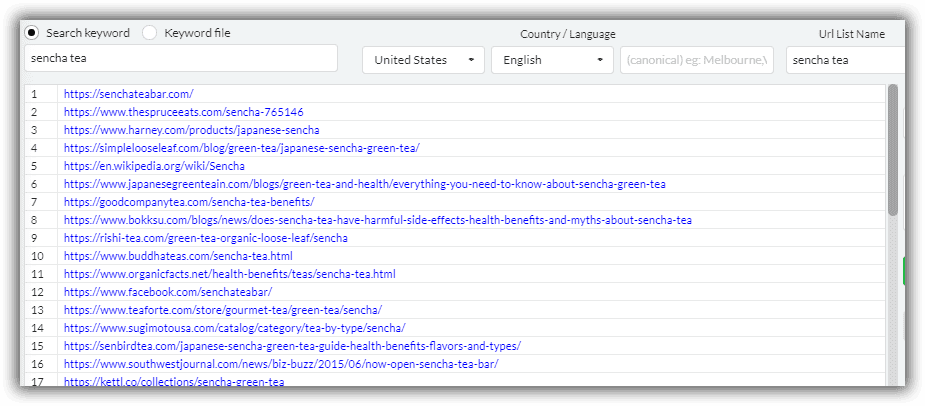The height and width of the screenshot is (406, 925).
Task: Open the simplelooseleaf.com blog link
Action: coord(242,148)
